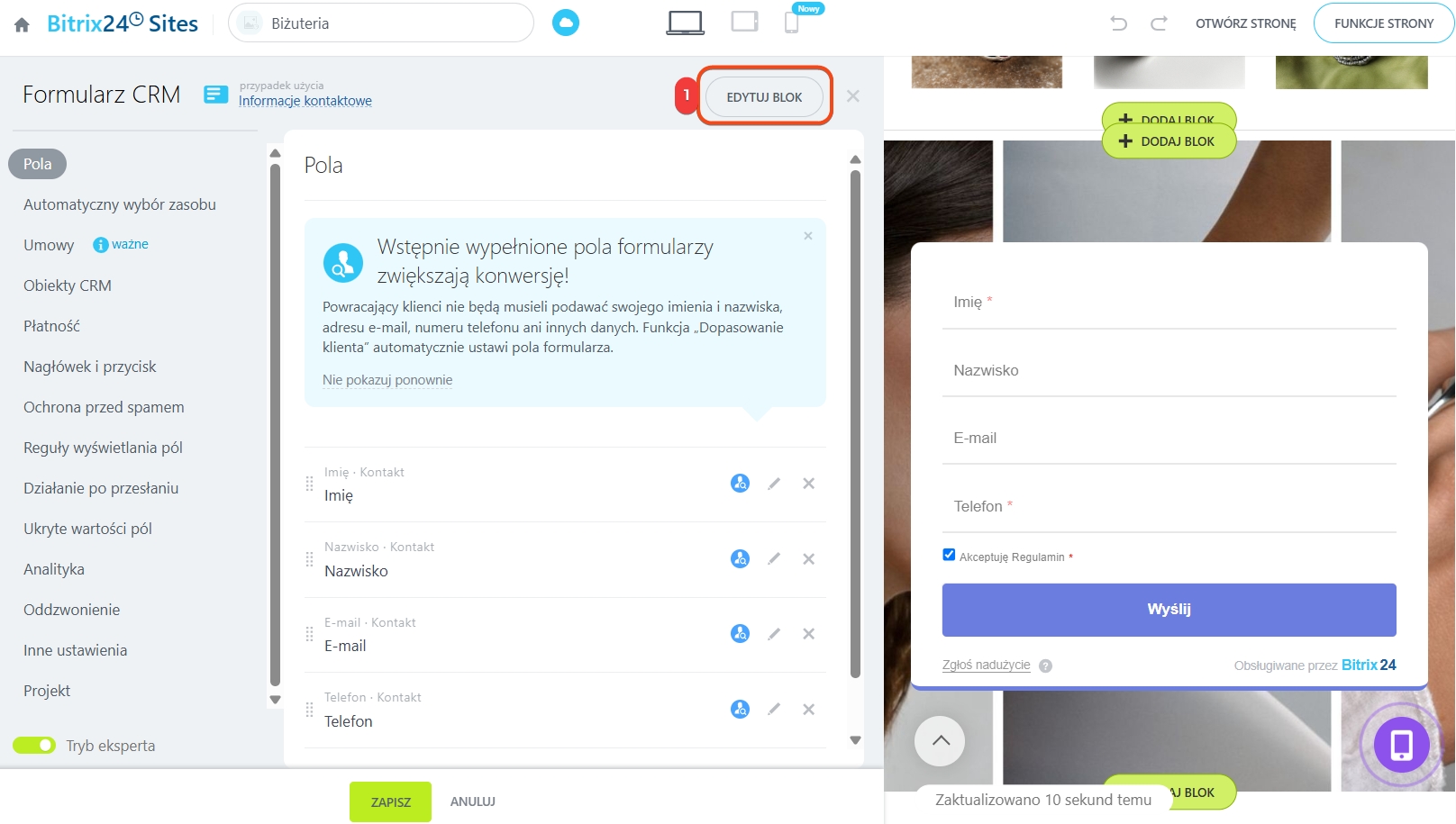Open the Informacje kontaktowe link
The image size is (1456, 824).
click(x=305, y=101)
